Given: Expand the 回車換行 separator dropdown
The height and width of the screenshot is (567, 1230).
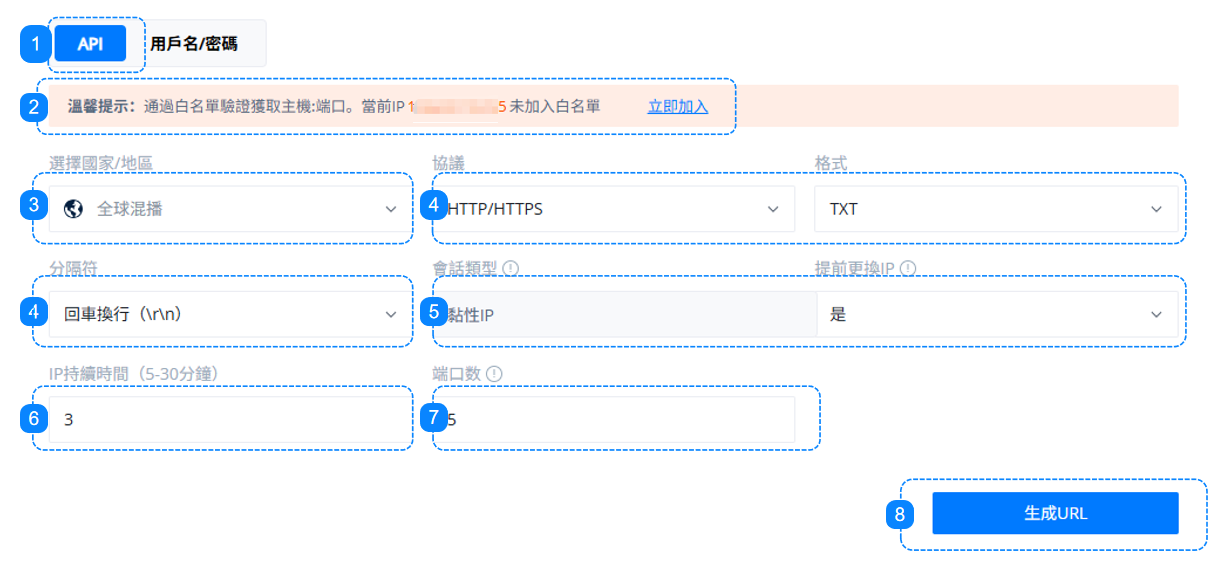Looking at the screenshot, I should 230,314.
